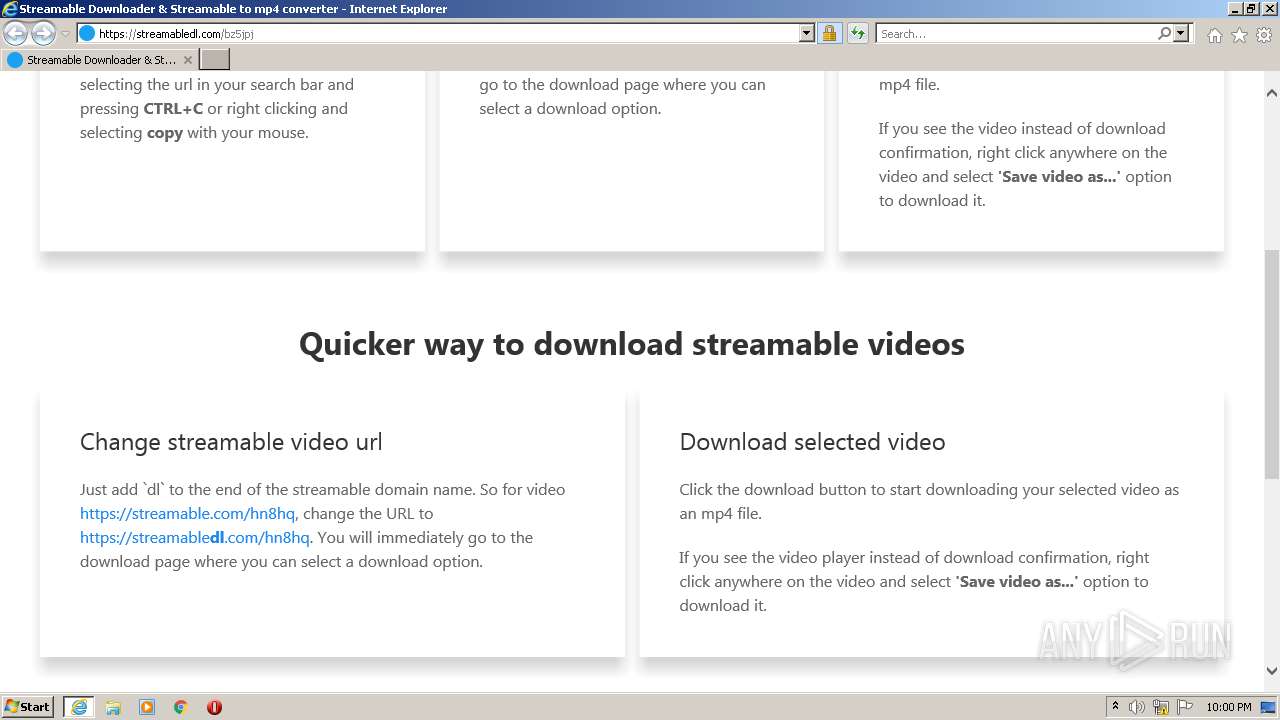
Task: Click the Home icon
Action: [1214, 35]
